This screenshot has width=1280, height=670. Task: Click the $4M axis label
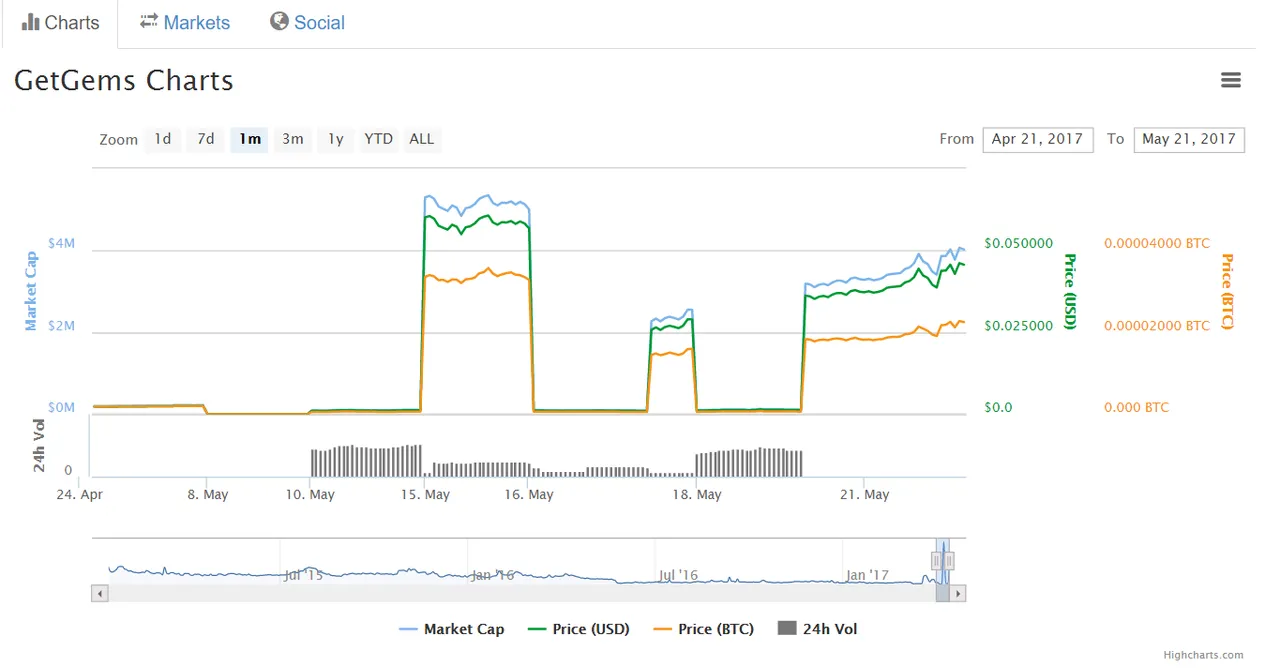click(x=61, y=243)
